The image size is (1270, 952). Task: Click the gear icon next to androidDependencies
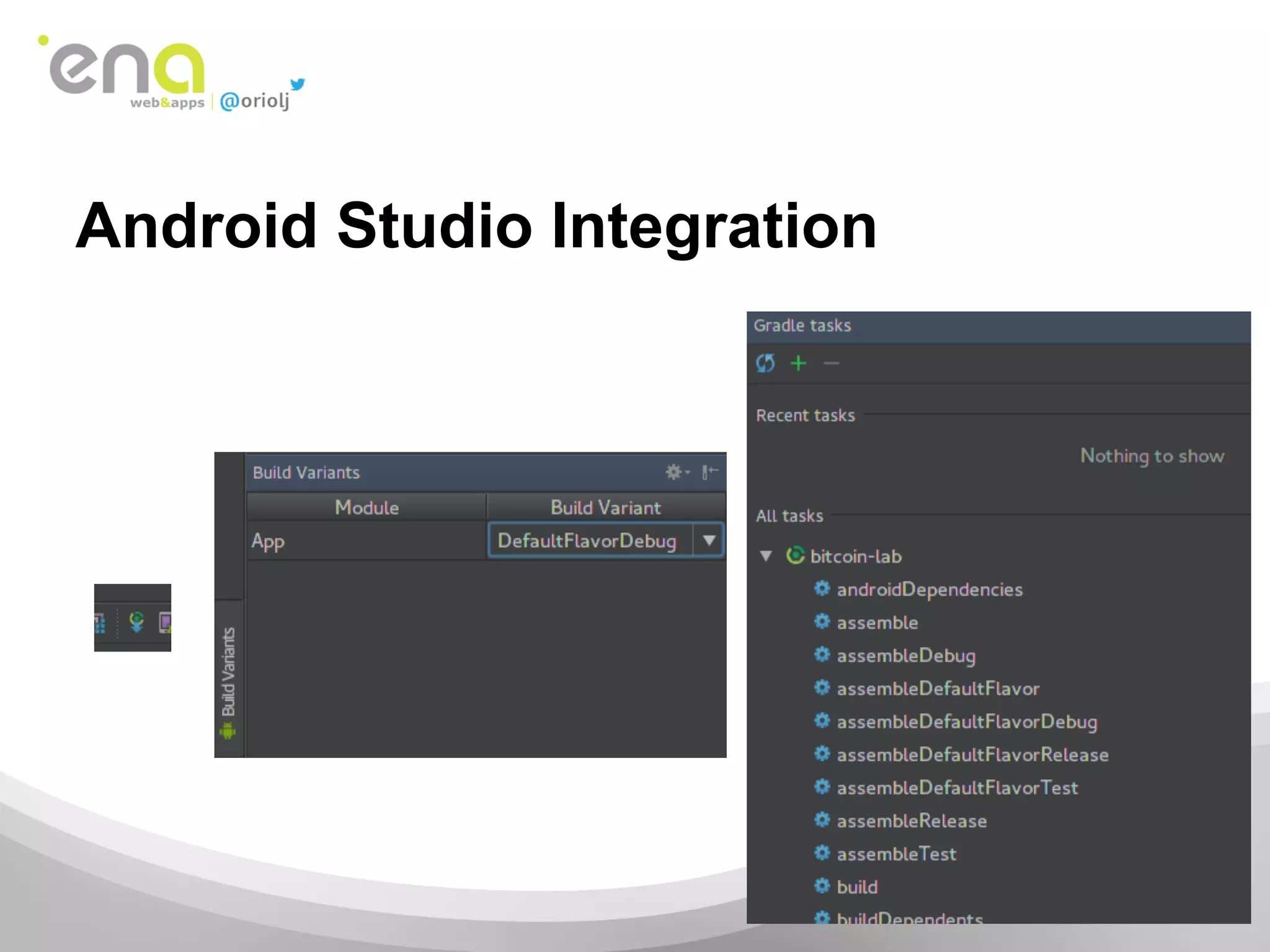(822, 588)
